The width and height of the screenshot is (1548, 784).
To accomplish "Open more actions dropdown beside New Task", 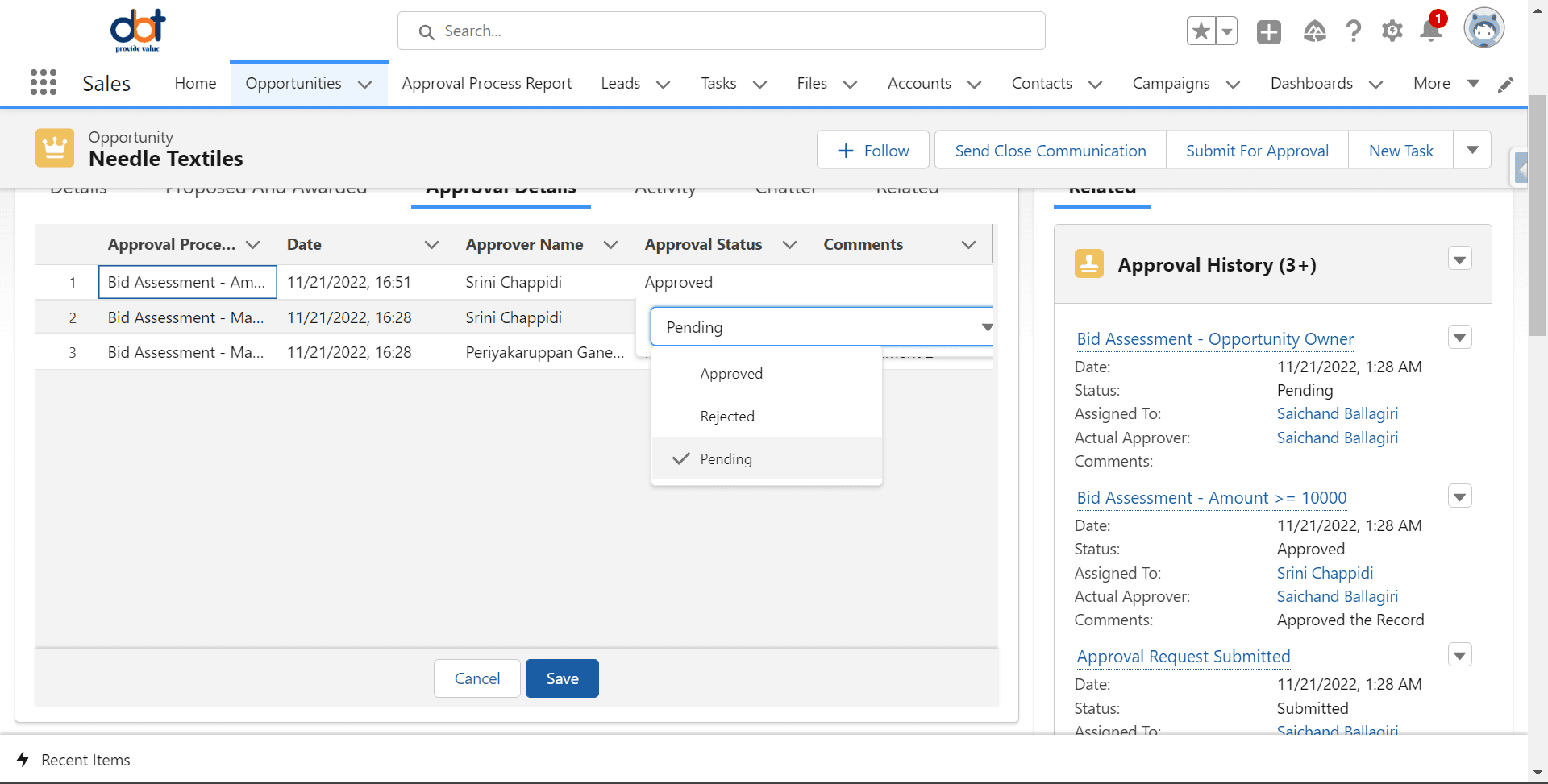I will [x=1472, y=150].
